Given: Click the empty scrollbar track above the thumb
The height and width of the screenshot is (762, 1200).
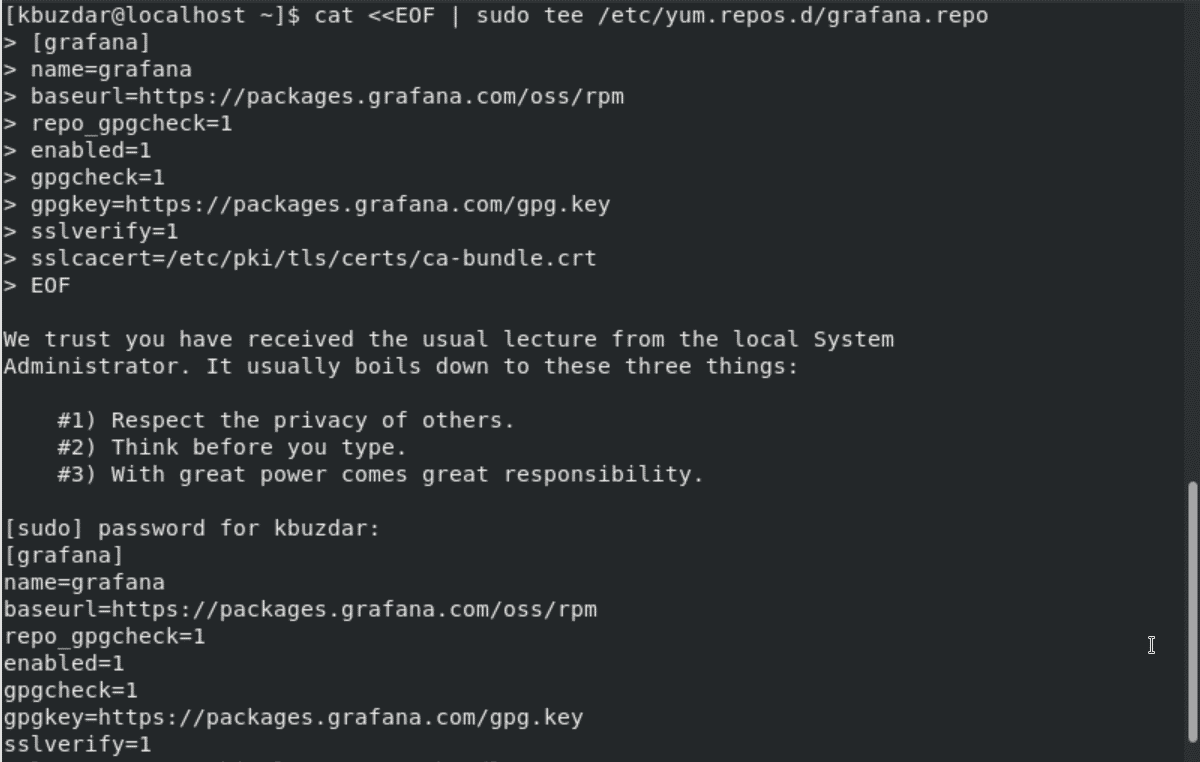Looking at the screenshot, I should tap(1190, 240).
